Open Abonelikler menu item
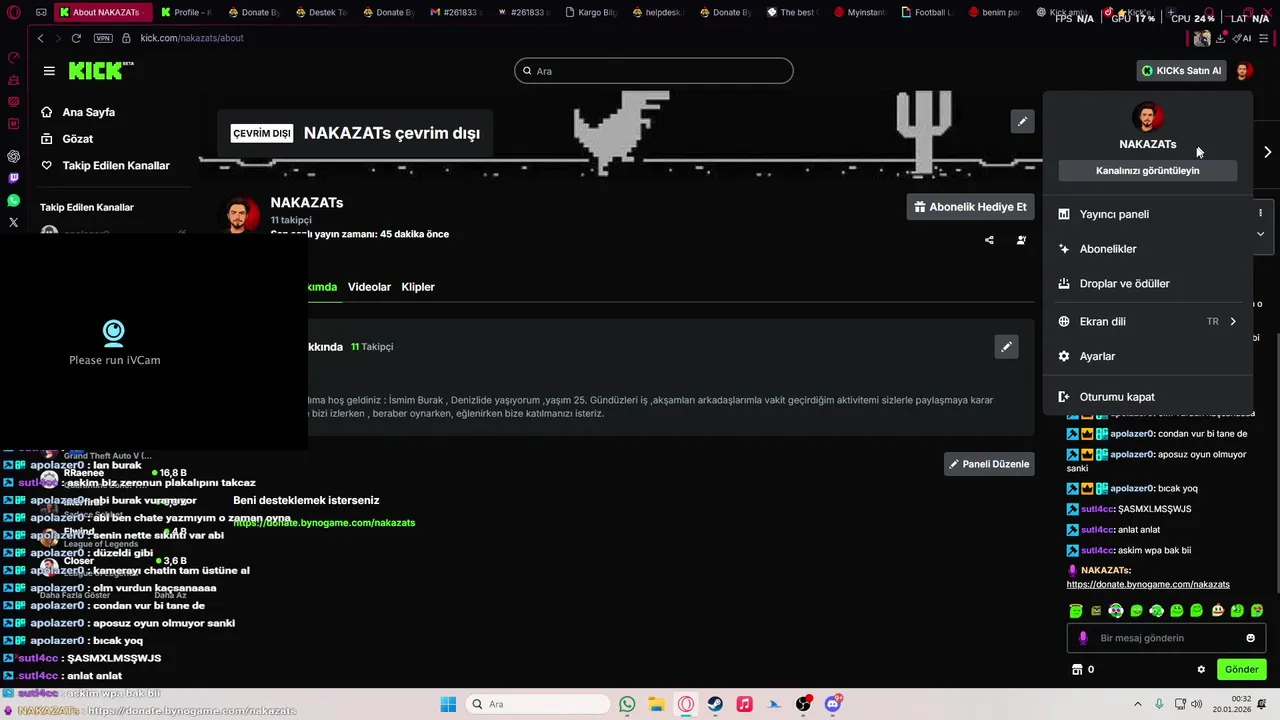This screenshot has height=720, width=1280. coord(1147,249)
